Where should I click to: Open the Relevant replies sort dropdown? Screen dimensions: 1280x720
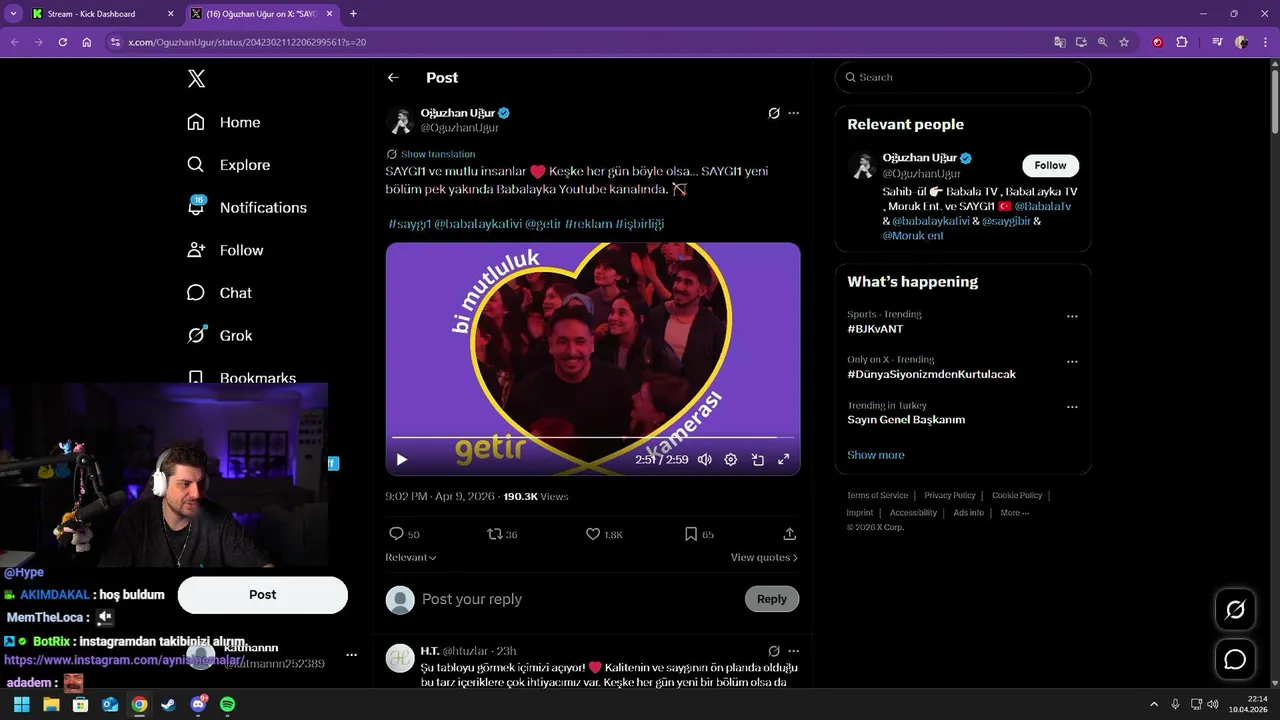pyautogui.click(x=411, y=557)
